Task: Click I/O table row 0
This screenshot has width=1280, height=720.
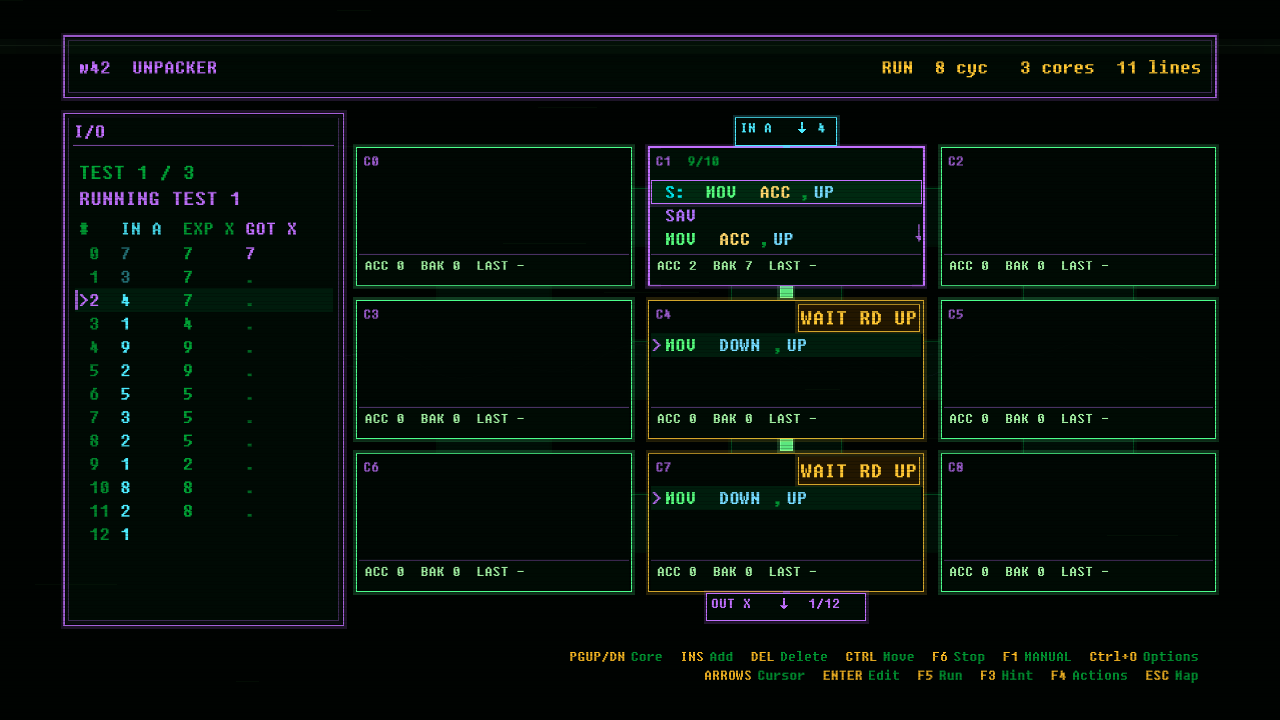Action: pos(204,254)
